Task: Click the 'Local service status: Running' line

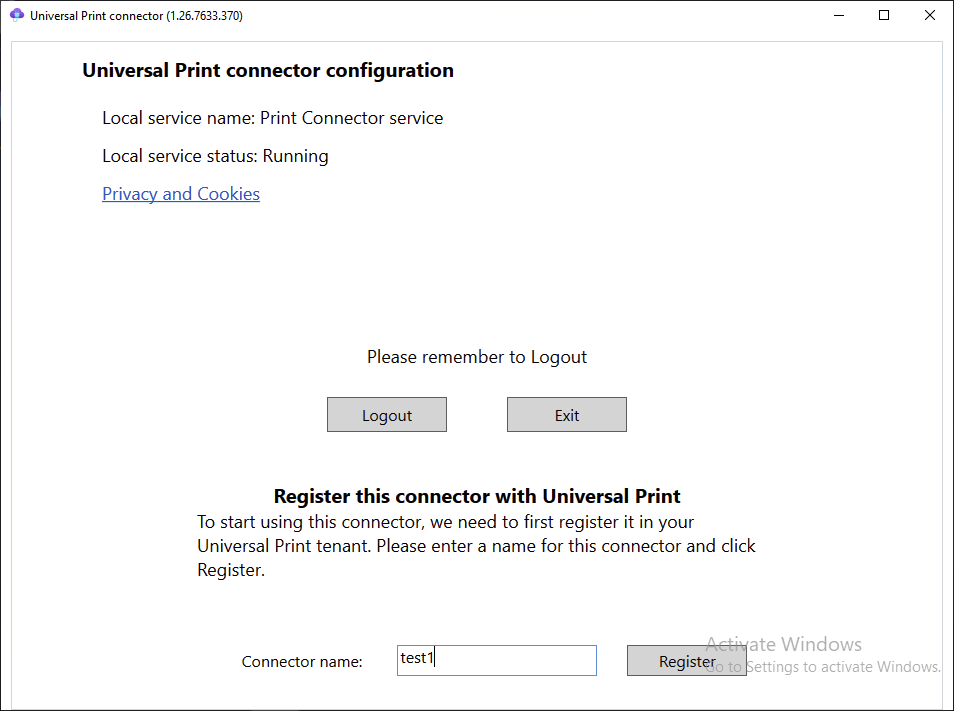Action: 215,156
